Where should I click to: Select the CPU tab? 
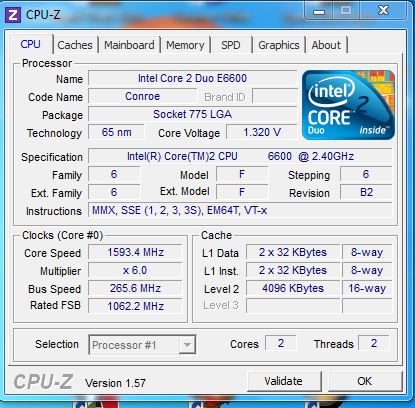click(30, 44)
